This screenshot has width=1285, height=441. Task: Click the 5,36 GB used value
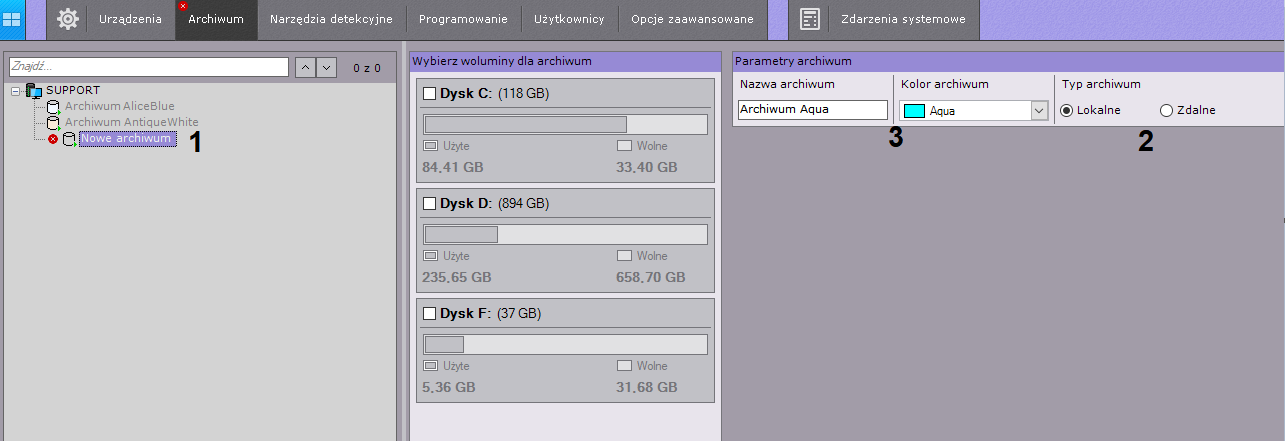click(x=449, y=387)
